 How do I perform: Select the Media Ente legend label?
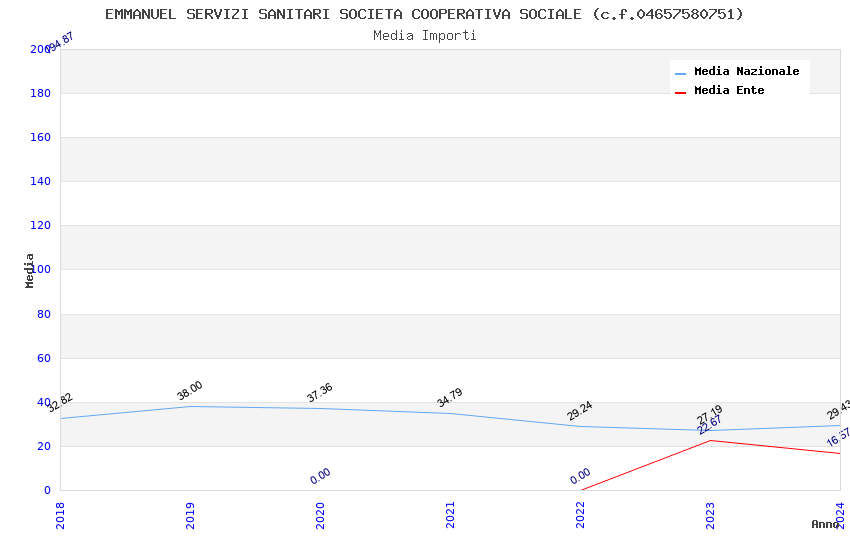[x=729, y=90]
